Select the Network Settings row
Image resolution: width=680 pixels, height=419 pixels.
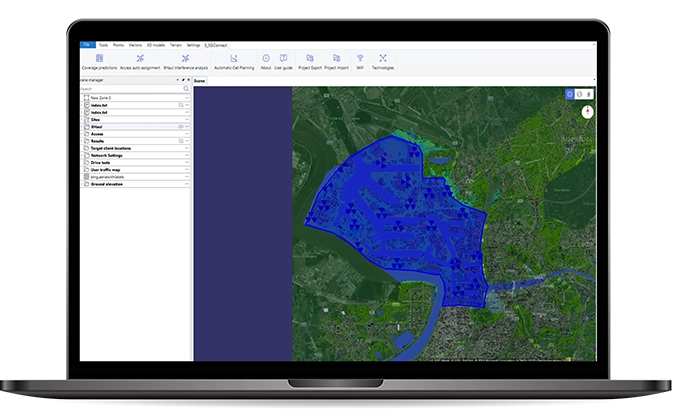[x=135, y=155]
